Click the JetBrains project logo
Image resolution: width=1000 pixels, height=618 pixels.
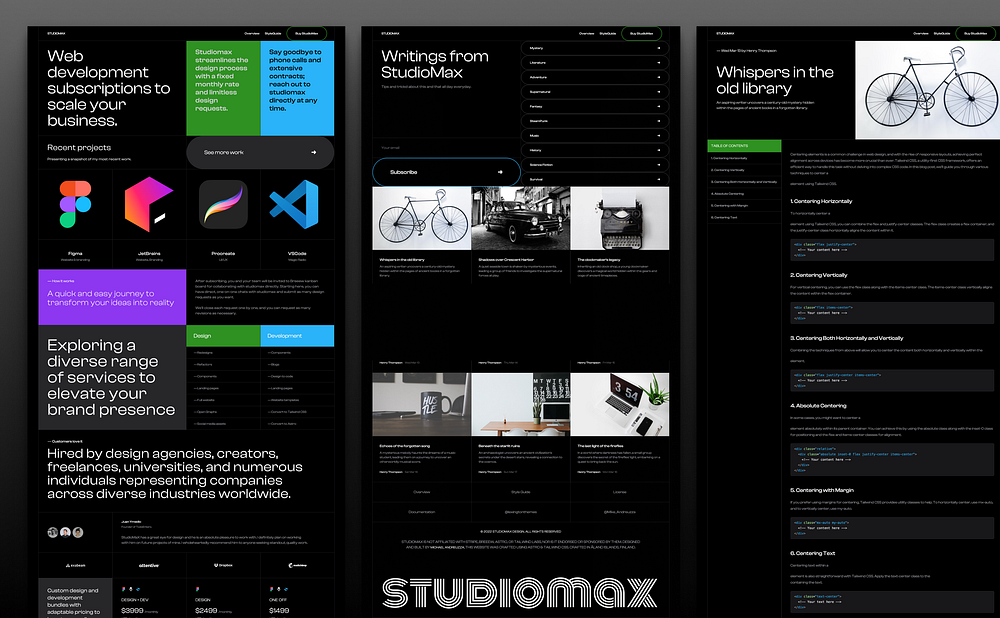pos(149,204)
